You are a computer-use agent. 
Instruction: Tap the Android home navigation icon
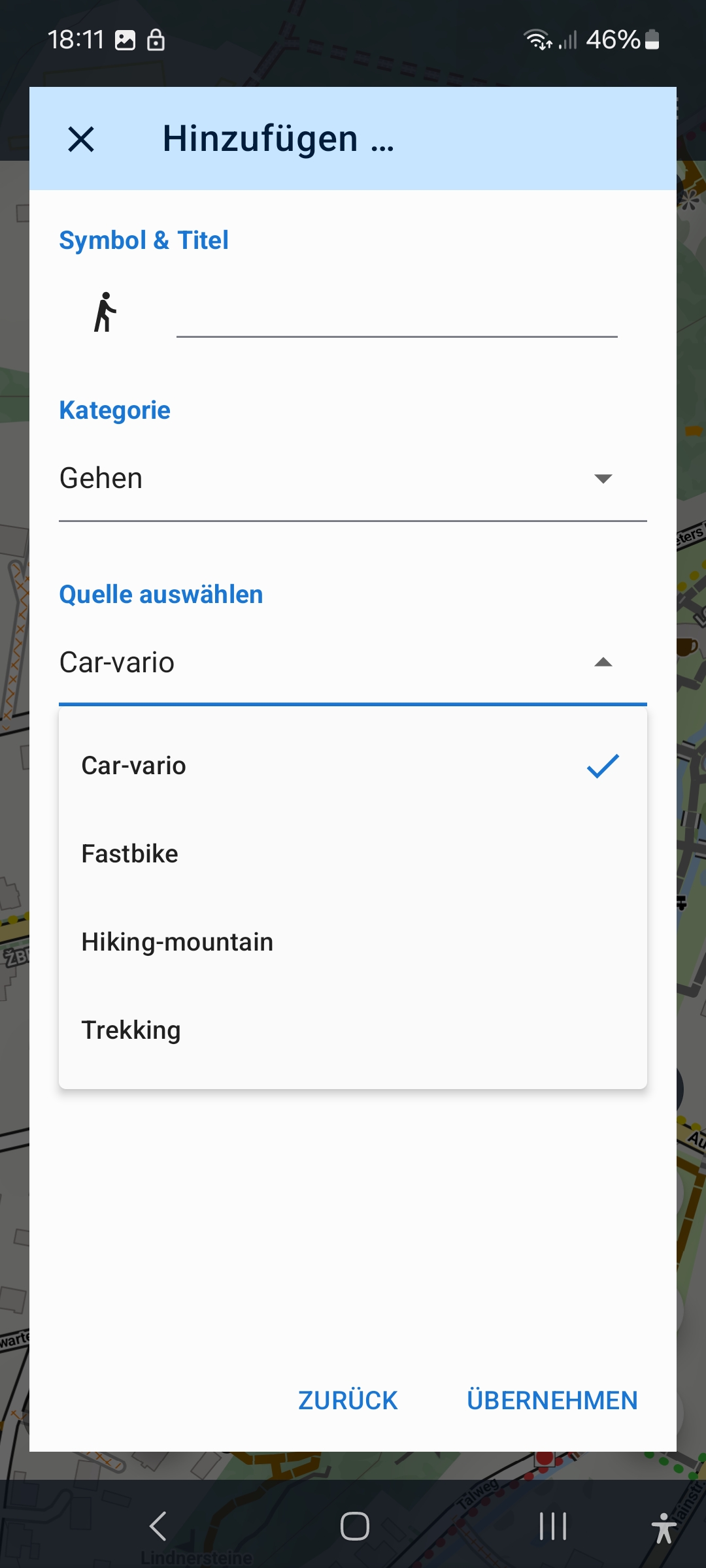tap(354, 1527)
